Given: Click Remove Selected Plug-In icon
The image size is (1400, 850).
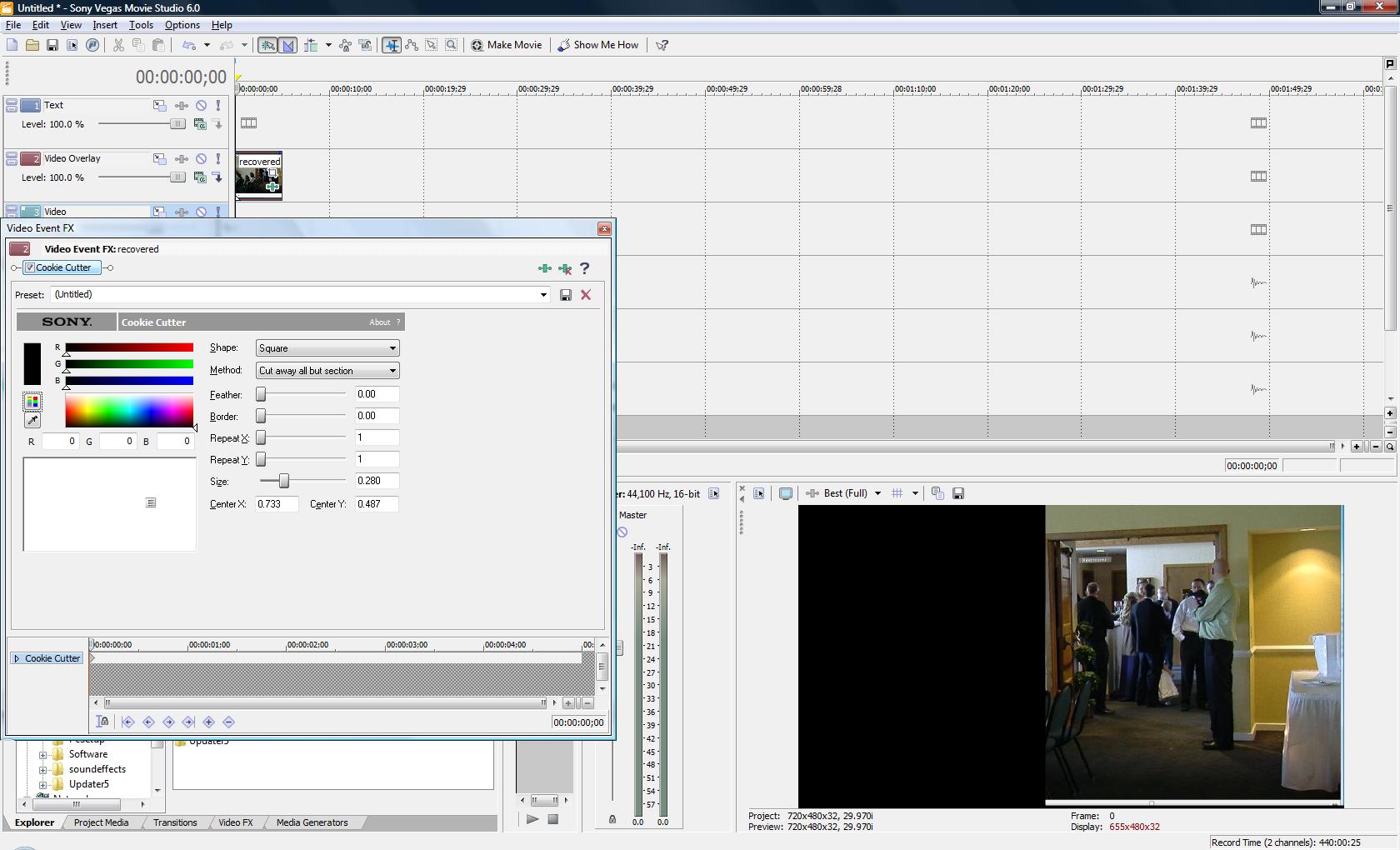Looking at the screenshot, I should pyautogui.click(x=565, y=268).
